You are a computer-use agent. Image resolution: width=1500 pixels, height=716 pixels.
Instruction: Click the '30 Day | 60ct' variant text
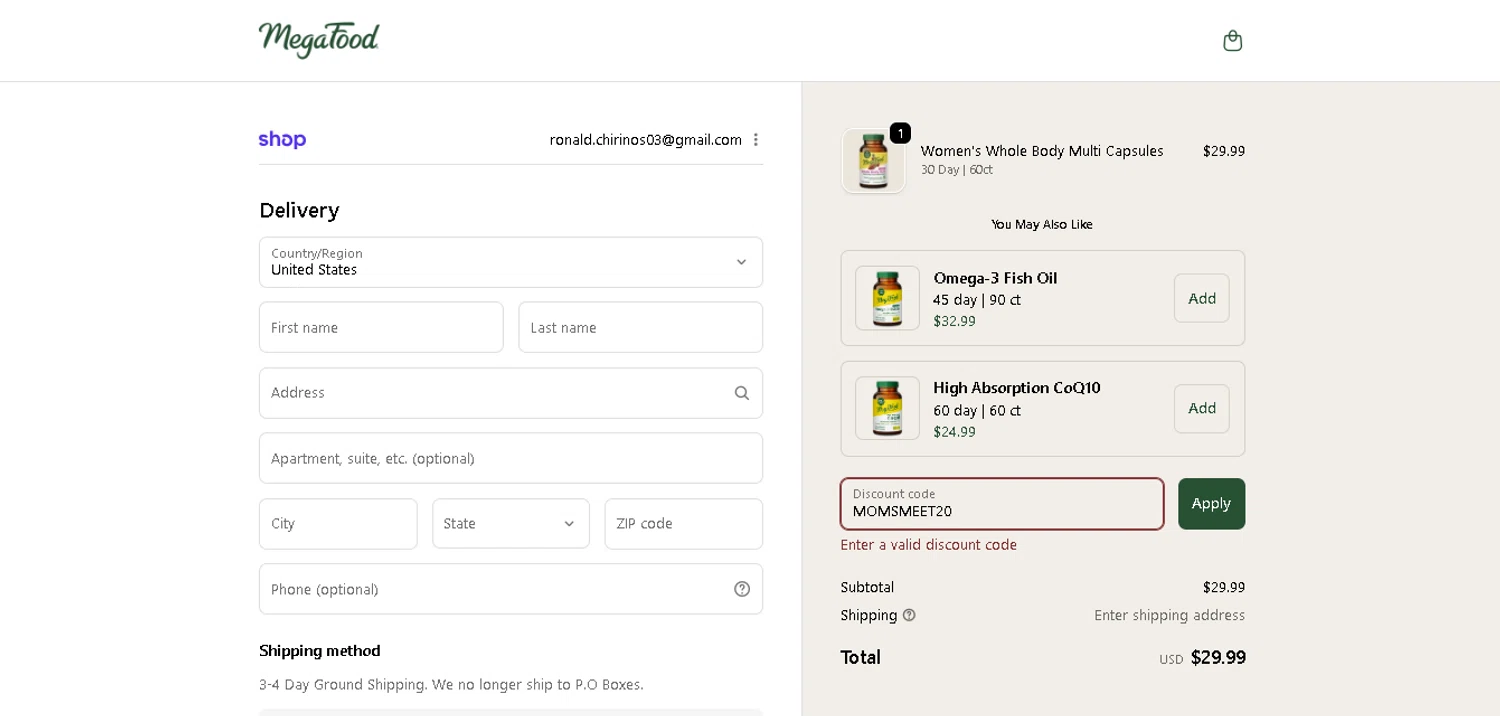click(957, 170)
